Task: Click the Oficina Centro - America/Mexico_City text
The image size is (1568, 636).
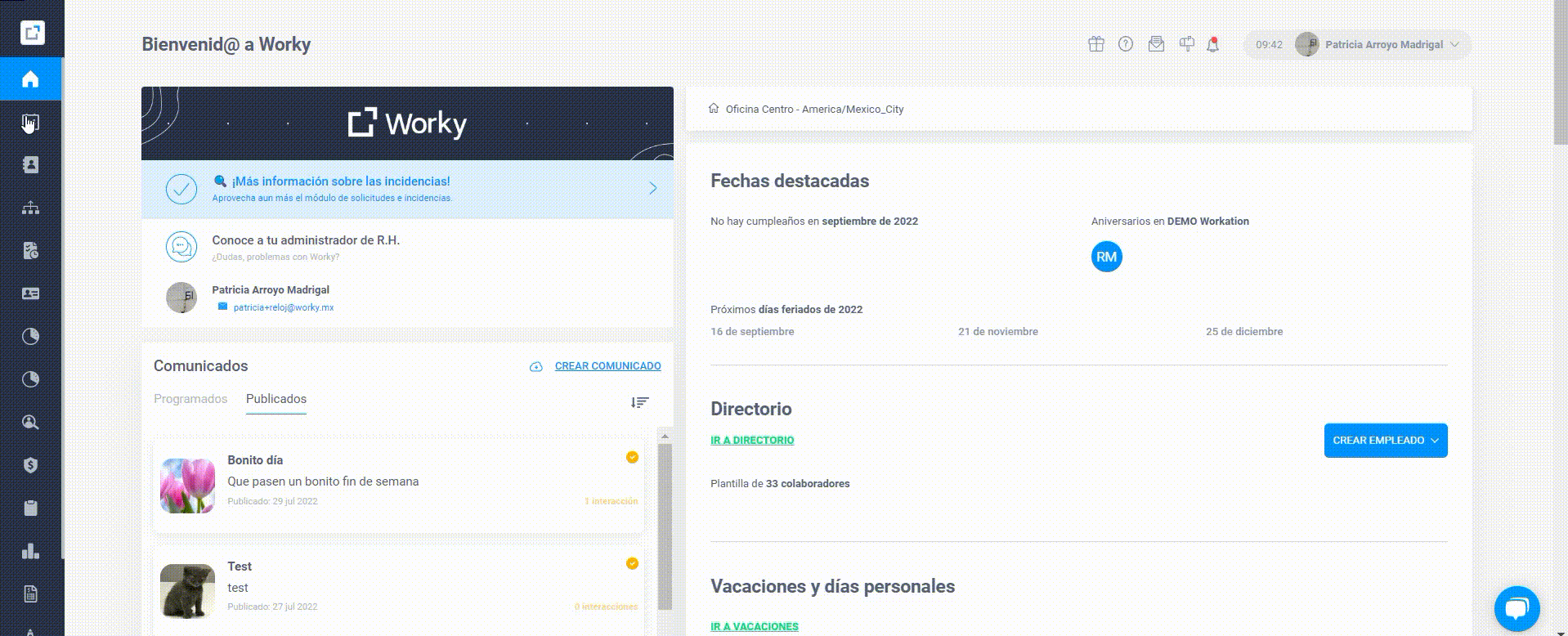Action: coord(814,109)
